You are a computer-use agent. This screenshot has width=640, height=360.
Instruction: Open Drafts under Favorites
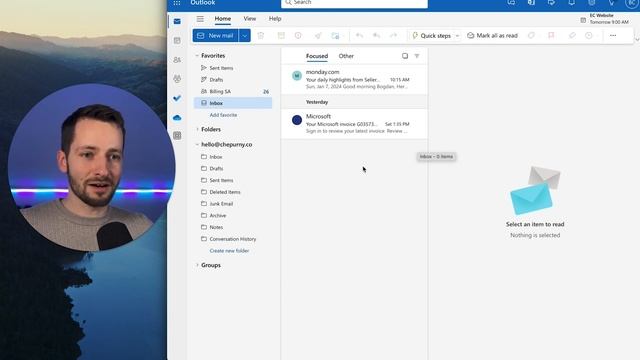click(x=233, y=80)
